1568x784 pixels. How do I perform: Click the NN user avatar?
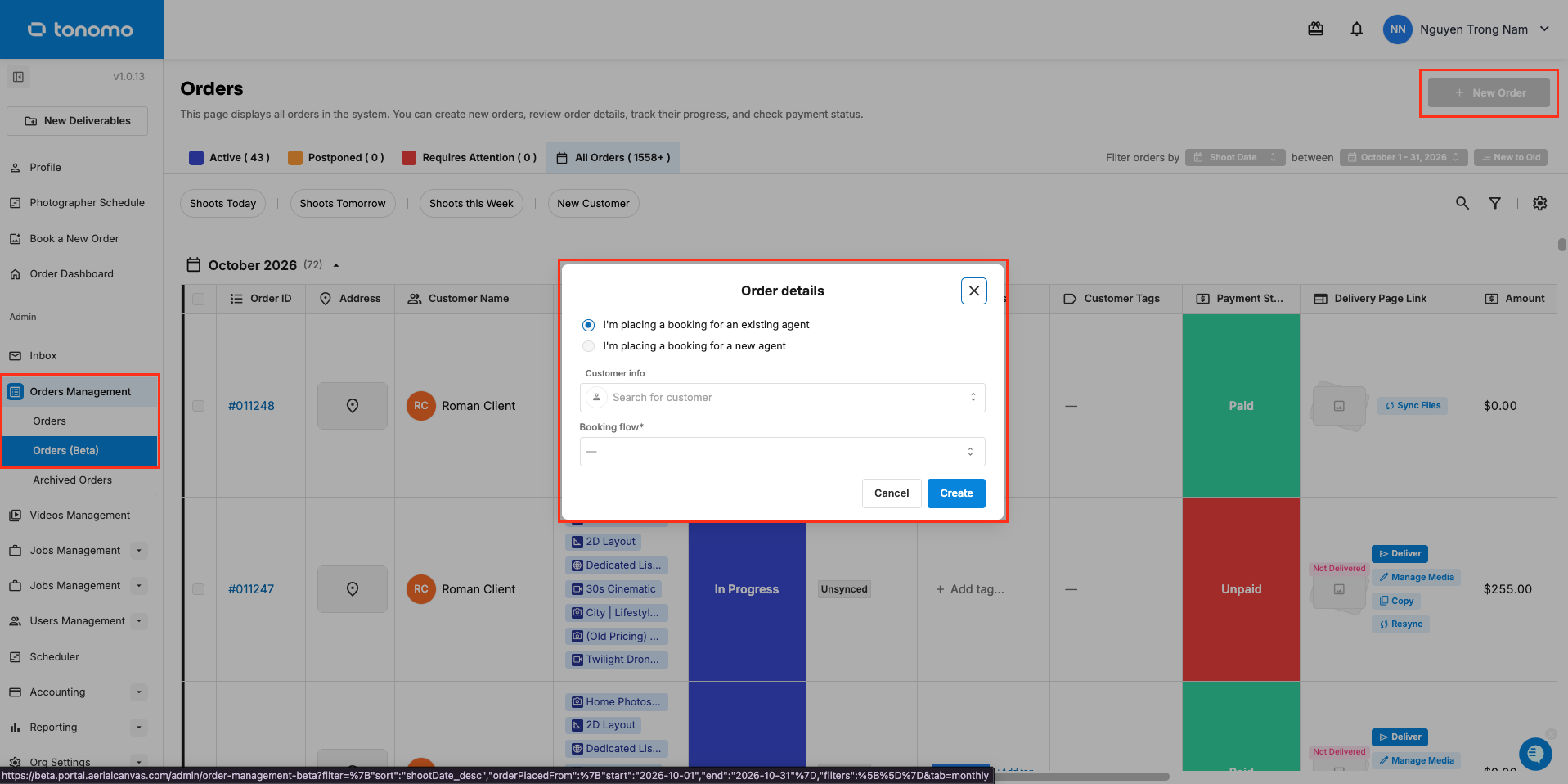tap(1398, 29)
